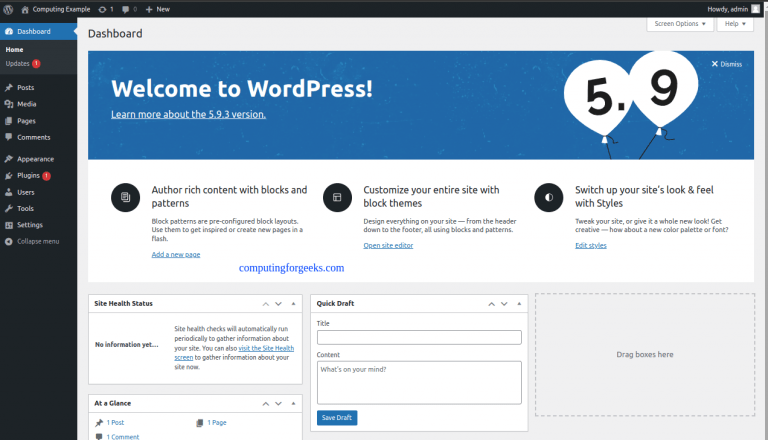
Task: Move At a Glance box down
Action: click(278, 404)
